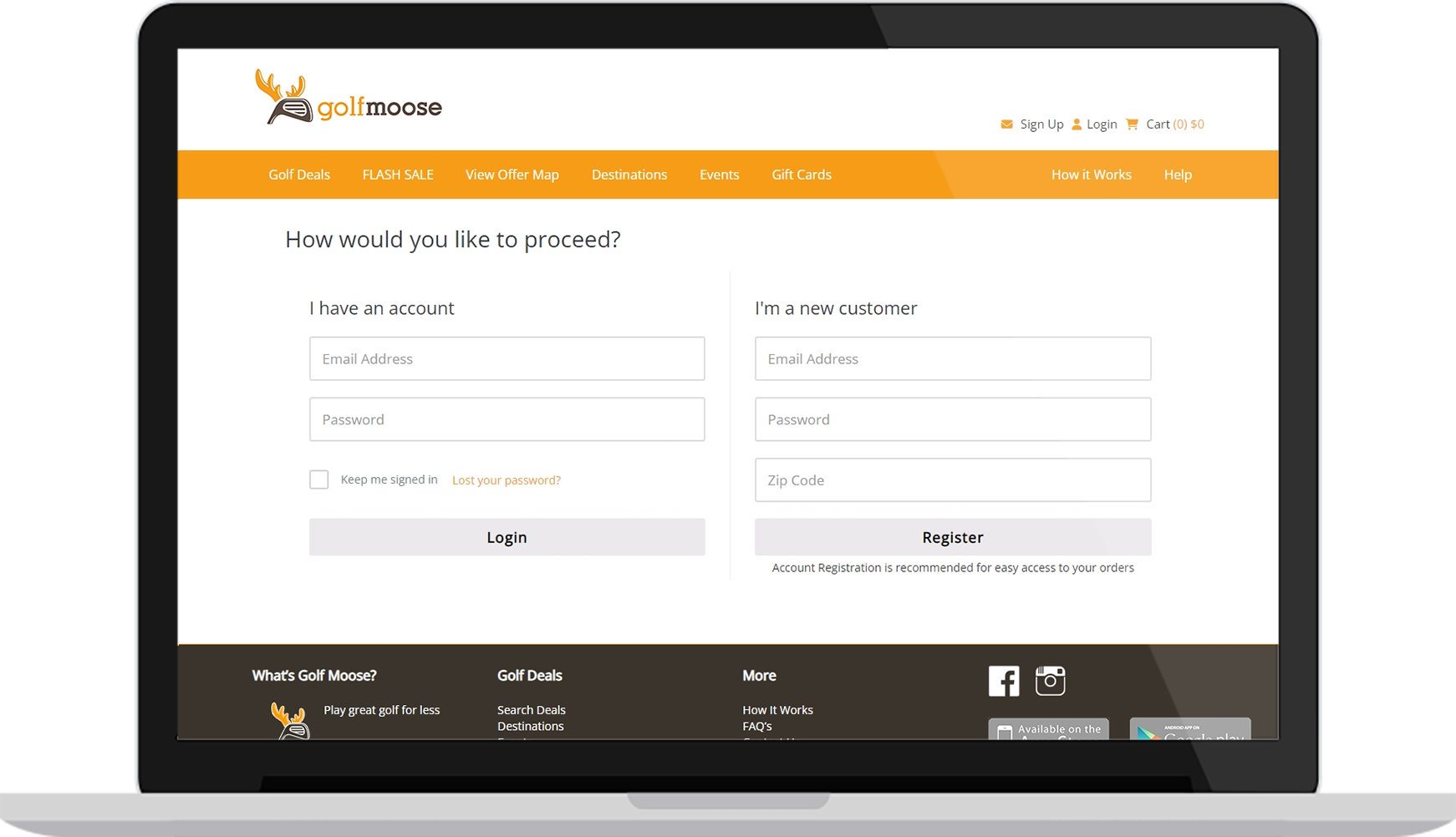The height and width of the screenshot is (837, 1456).
Task: Open the Golf Deals menu item
Action: (x=299, y=175)
